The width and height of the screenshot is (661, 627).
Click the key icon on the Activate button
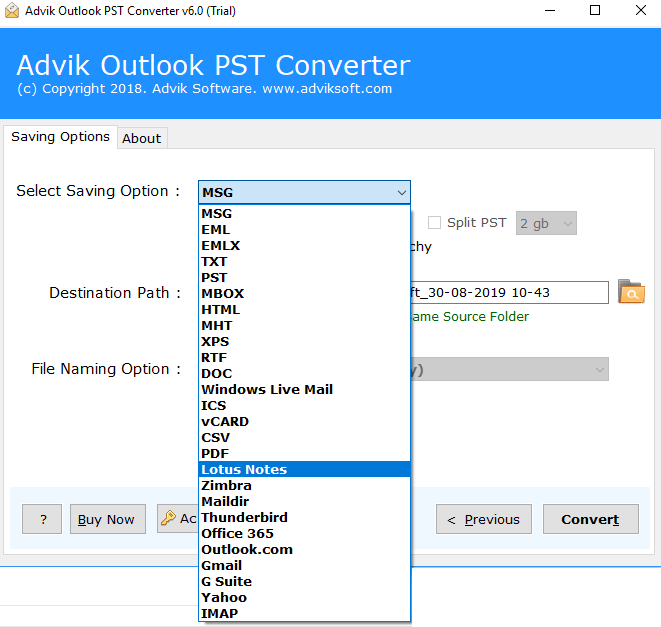[x=168, y=518]
